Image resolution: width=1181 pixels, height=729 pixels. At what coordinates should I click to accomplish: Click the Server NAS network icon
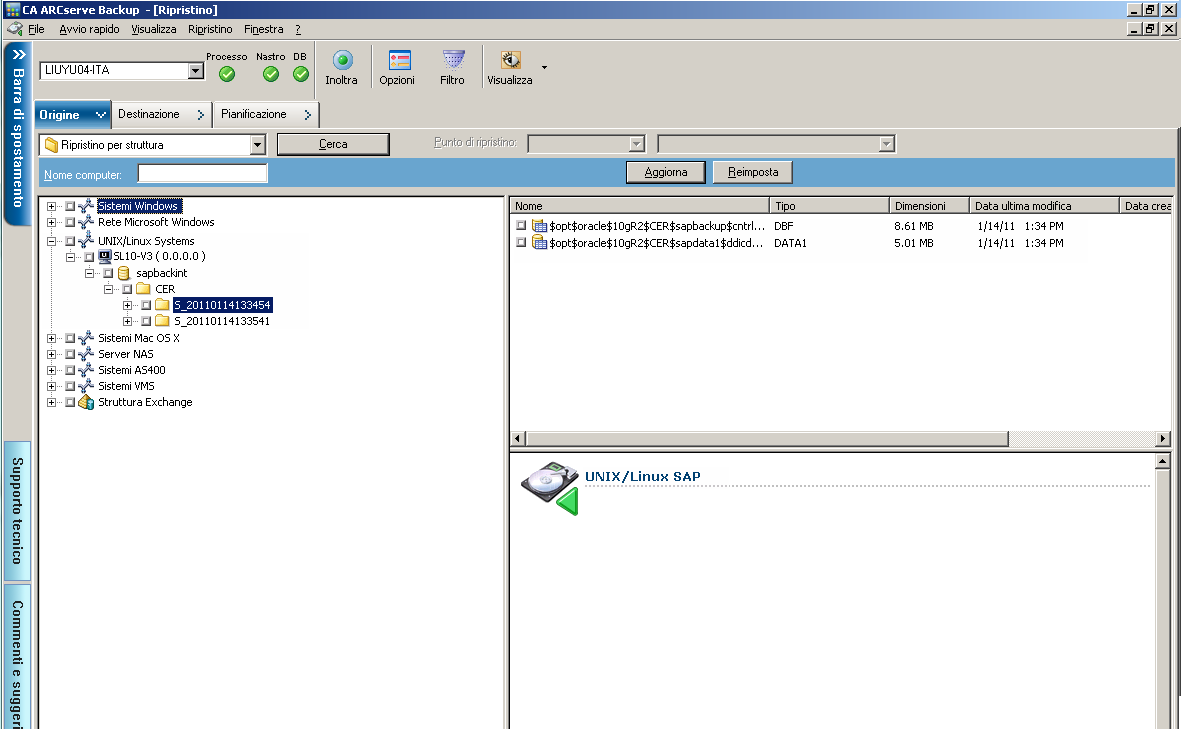86,354
